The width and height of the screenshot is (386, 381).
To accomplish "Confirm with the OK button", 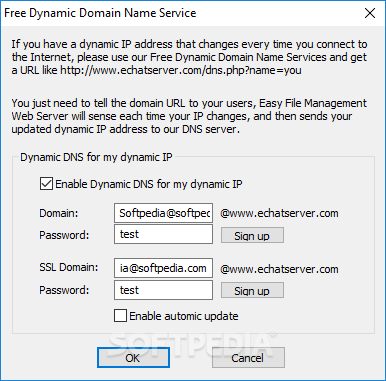I will pyautogui.click(x=133, y=358).
